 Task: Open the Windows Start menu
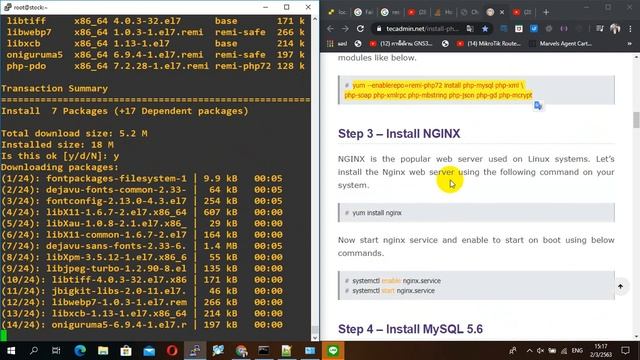pyautogui.click(x=11, y=351)
